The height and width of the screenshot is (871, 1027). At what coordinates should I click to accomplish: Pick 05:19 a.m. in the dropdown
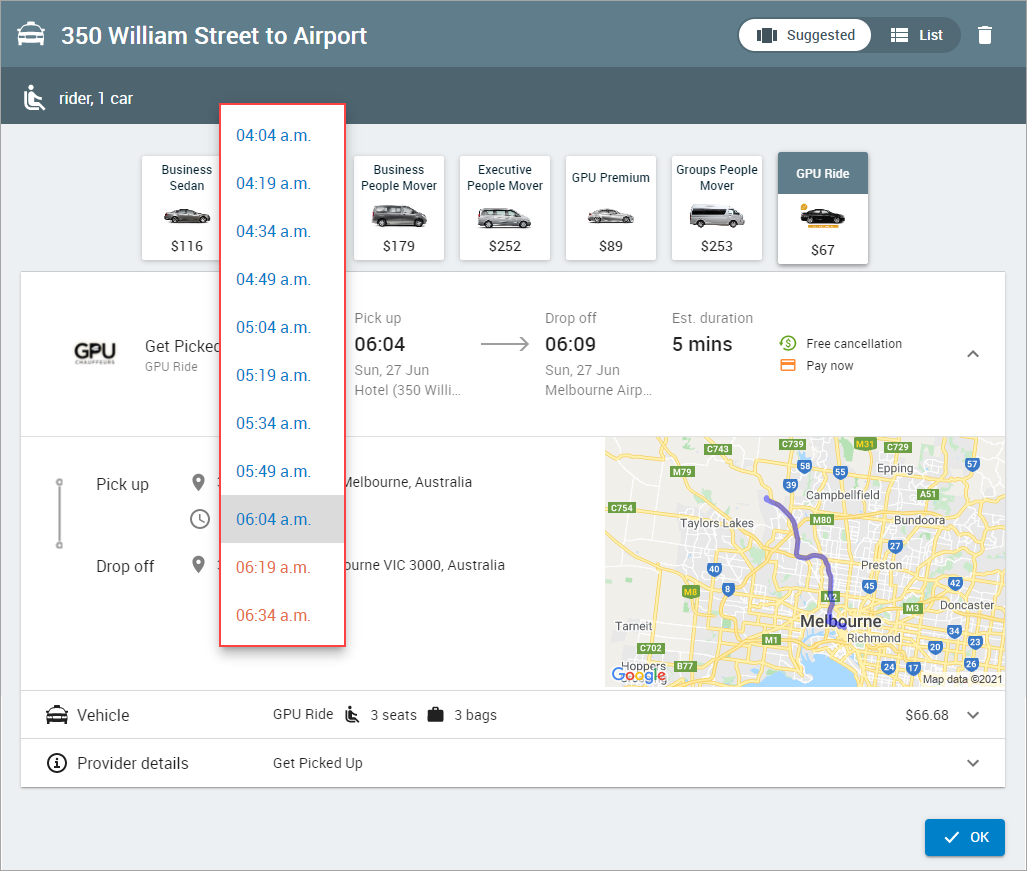click(282, 375)
